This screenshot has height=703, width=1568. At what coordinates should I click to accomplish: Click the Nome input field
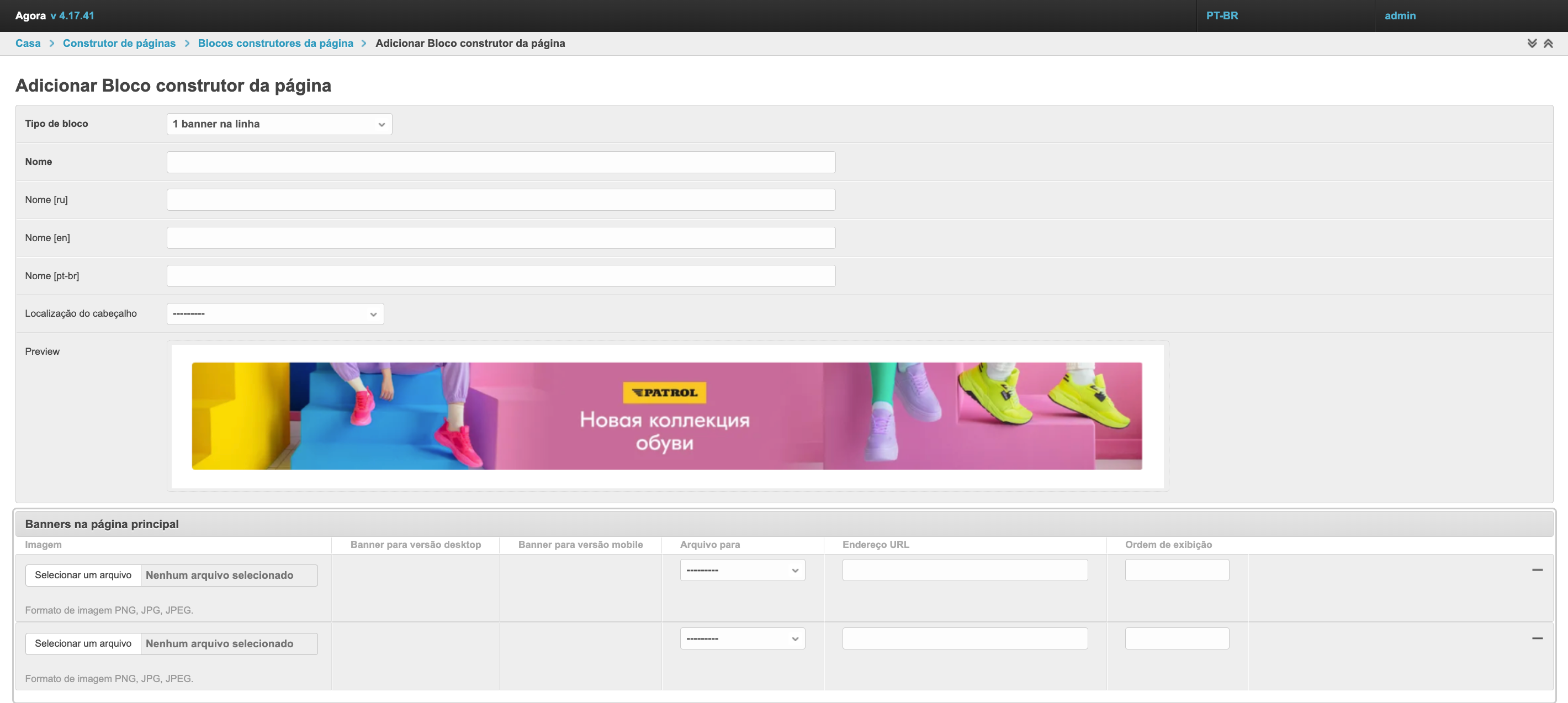click(500, 162)
